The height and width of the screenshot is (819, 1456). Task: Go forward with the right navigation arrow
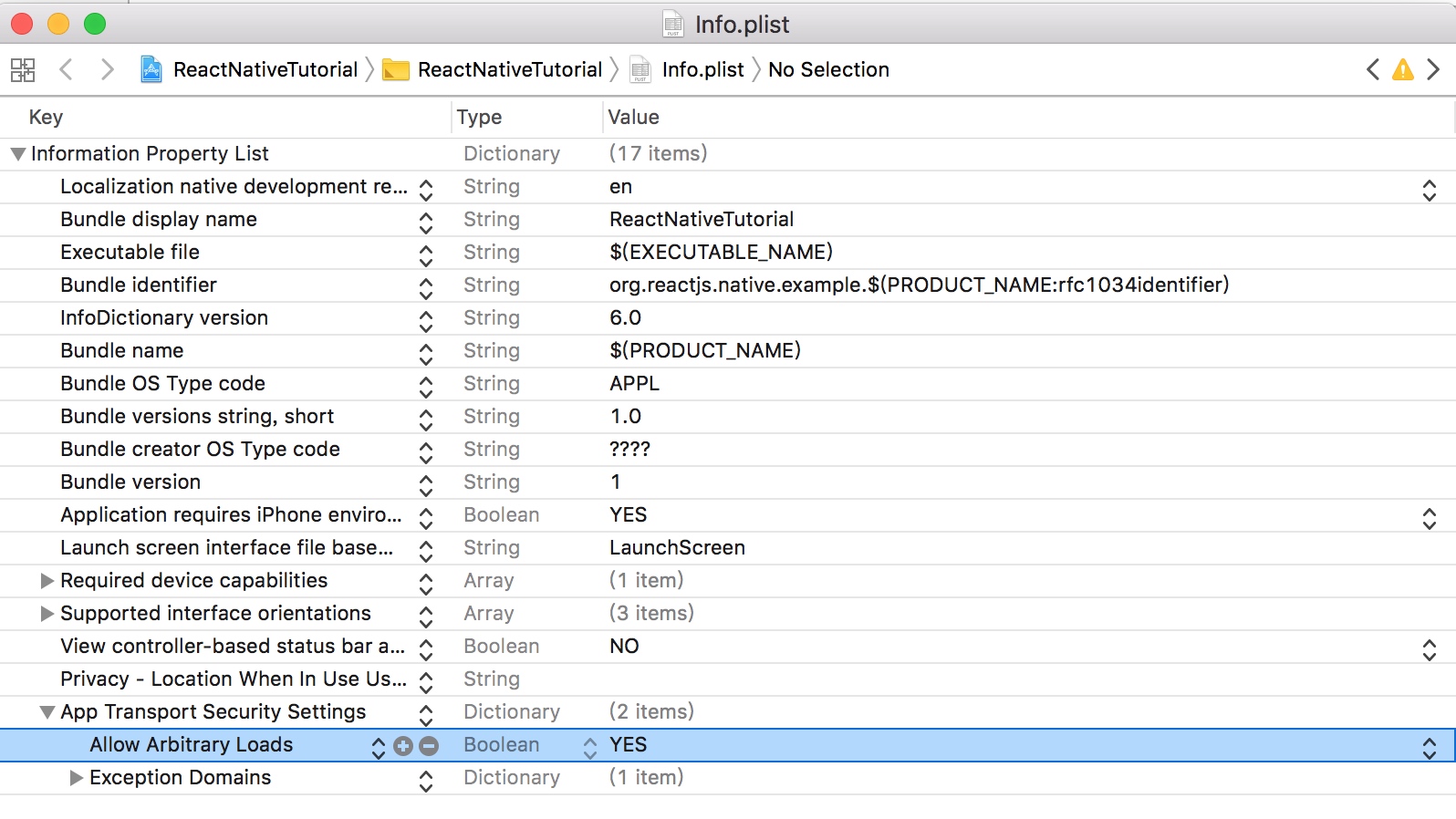click(x=108, y=69)
